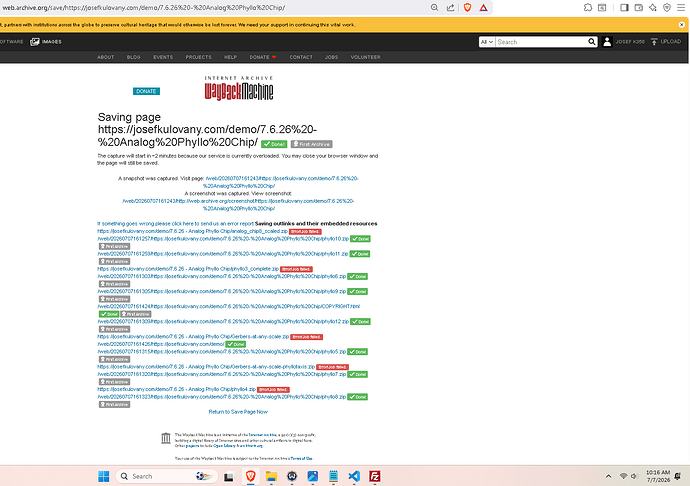Open the phyllo4.zip failed link

pos(176,389)
